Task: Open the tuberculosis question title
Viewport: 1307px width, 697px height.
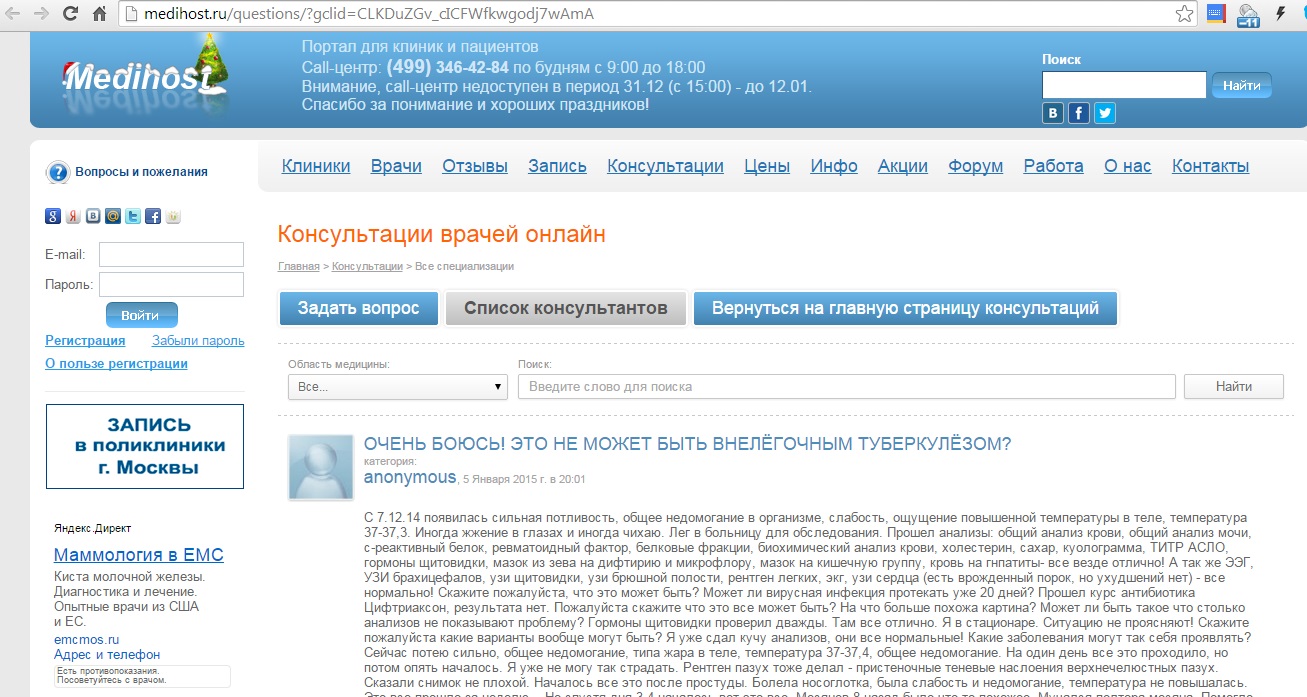Action: (688, 444)
